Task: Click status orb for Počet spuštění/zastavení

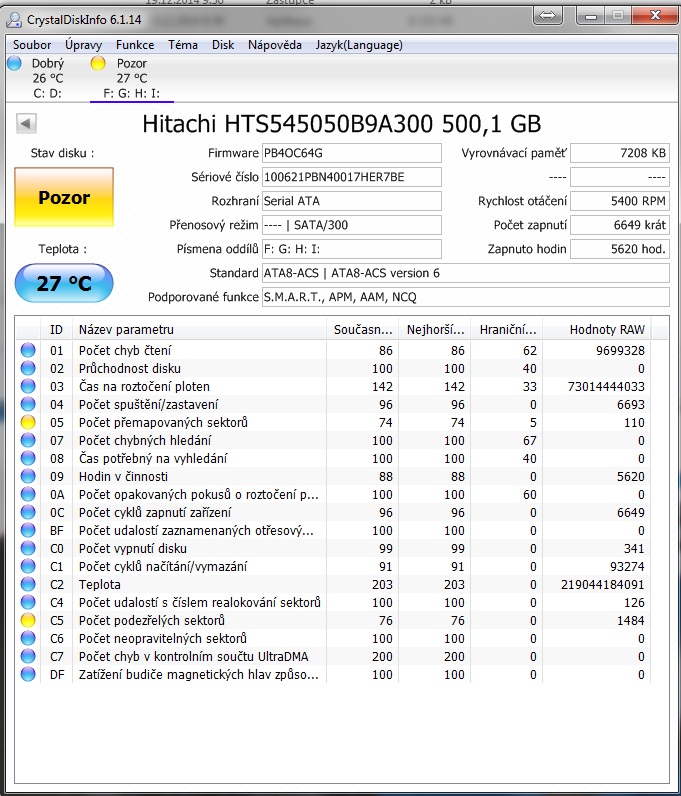Action: coord(28,404)
